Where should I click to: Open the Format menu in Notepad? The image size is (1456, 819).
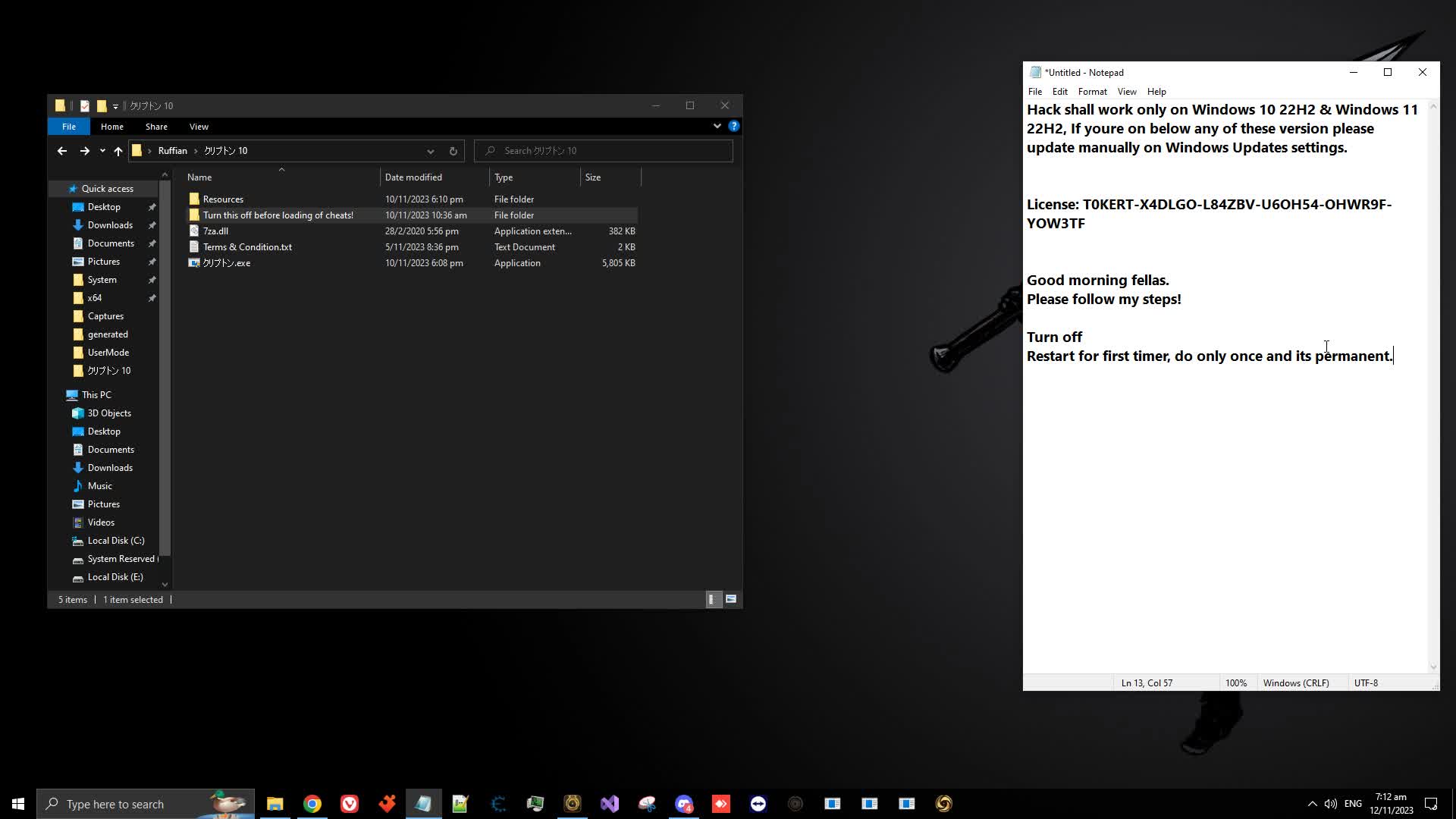1092,91
